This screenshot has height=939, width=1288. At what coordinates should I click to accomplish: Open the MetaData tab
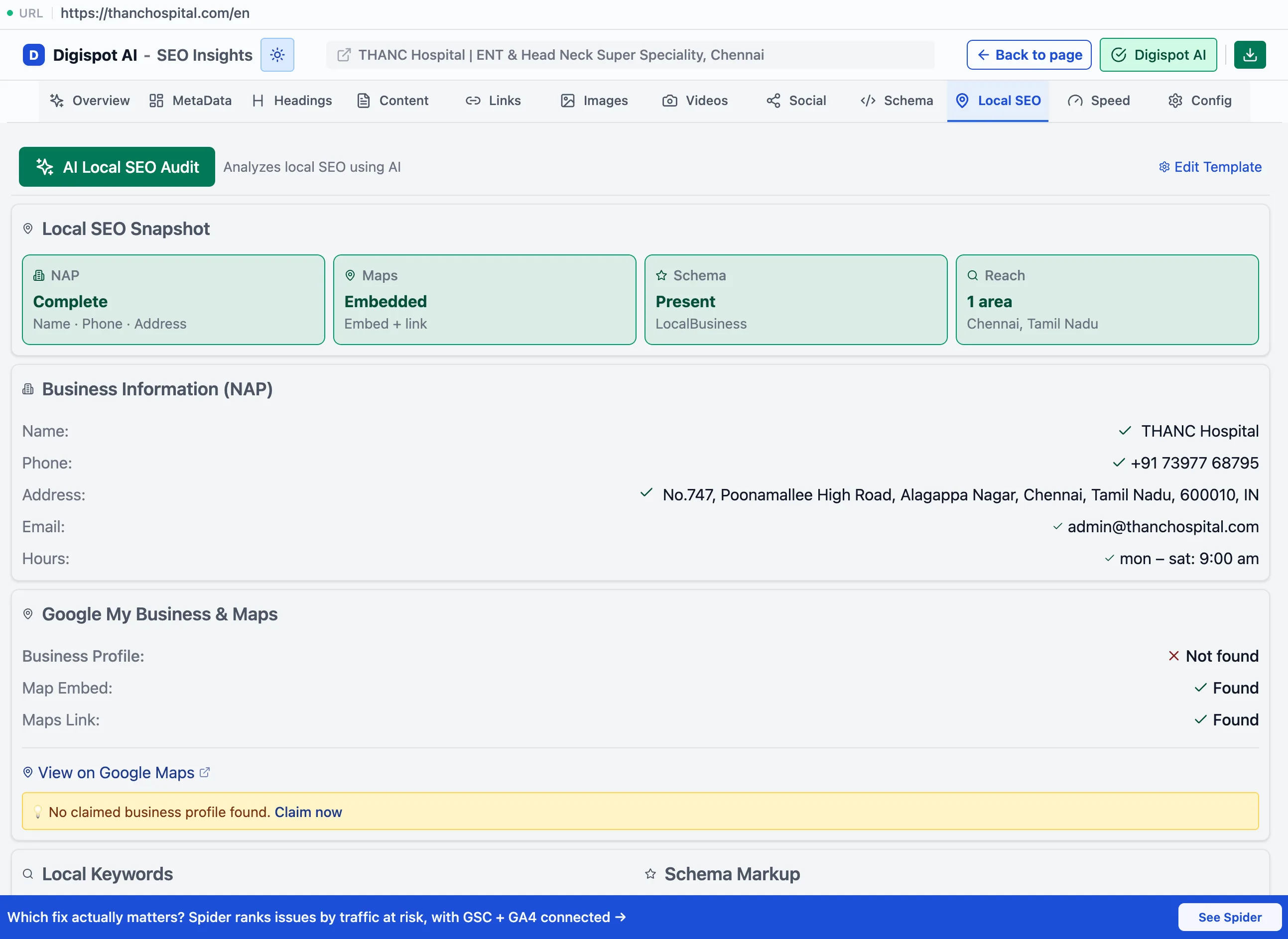pos(190,101)
